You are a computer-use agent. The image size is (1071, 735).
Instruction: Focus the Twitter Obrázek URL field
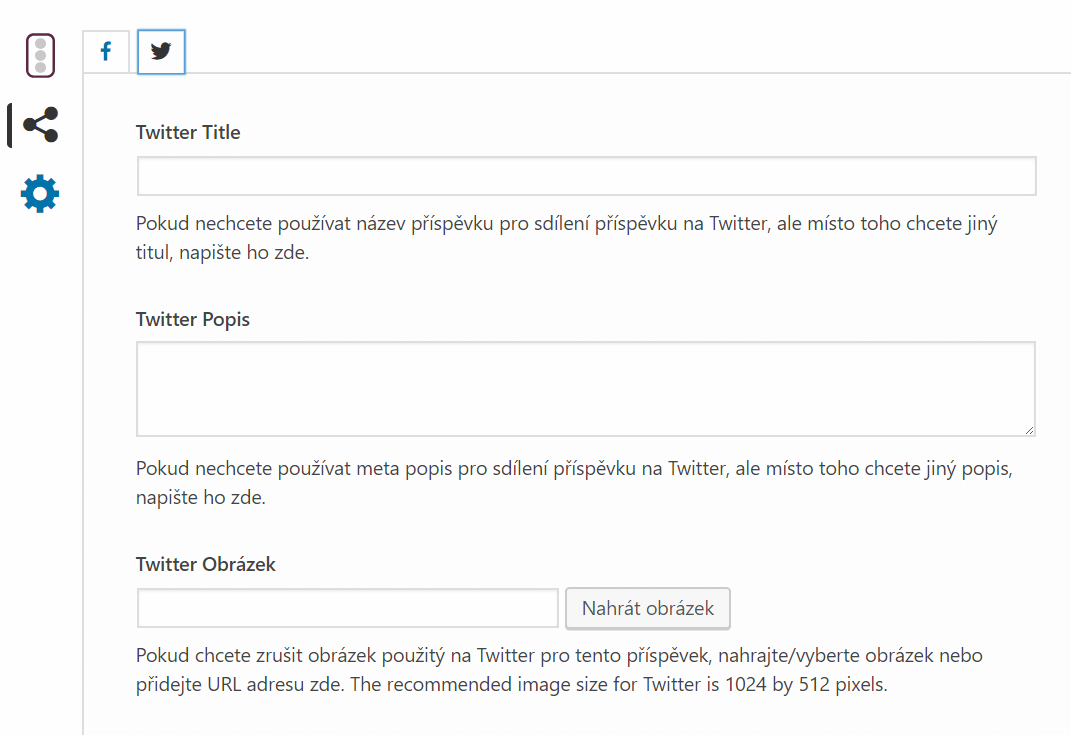[348, 608]
